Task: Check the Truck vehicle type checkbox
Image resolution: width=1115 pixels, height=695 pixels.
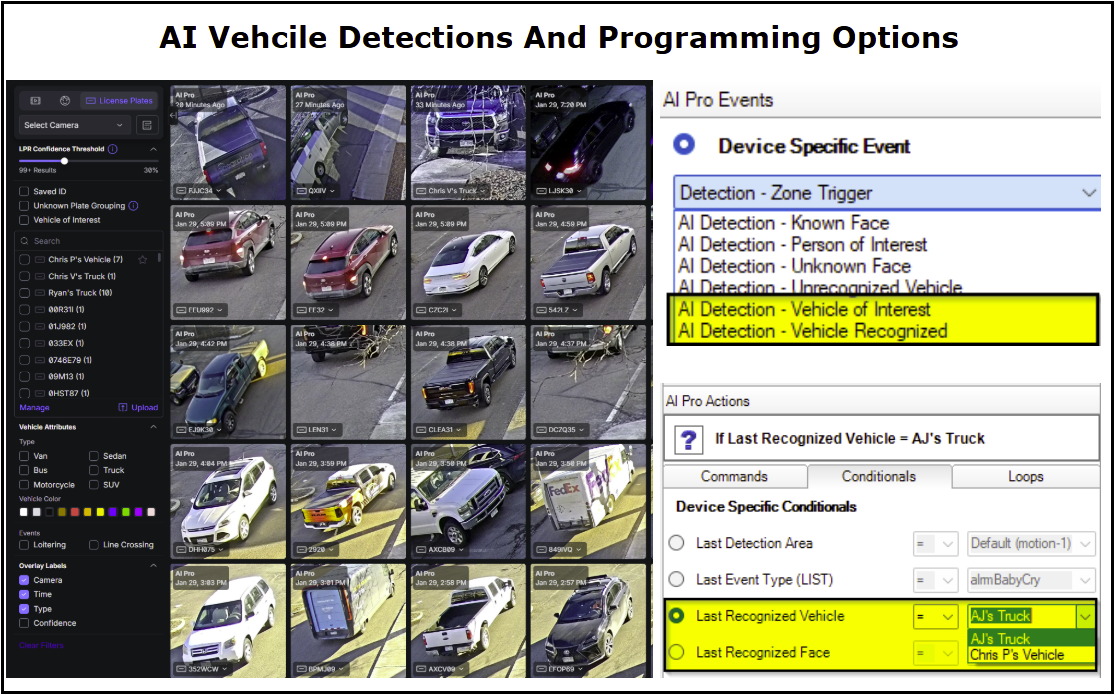Action: tap(93, 470)
